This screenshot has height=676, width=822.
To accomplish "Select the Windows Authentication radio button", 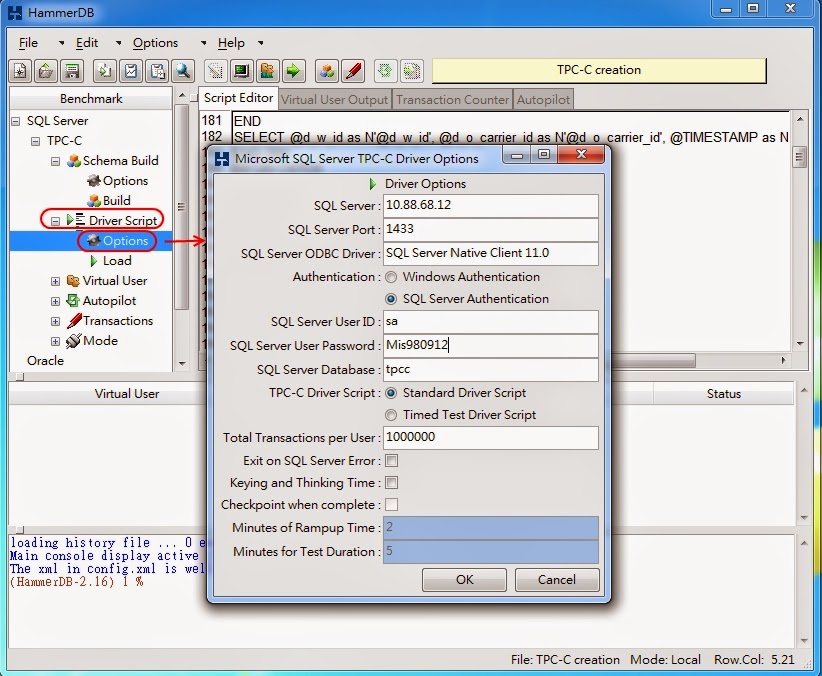I will point(390,277).
